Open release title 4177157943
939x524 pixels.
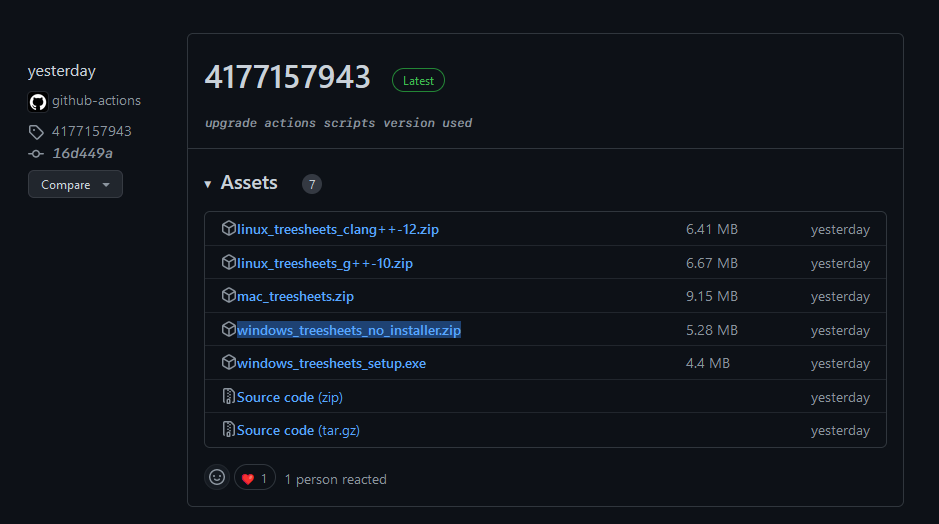pos(287,78)
